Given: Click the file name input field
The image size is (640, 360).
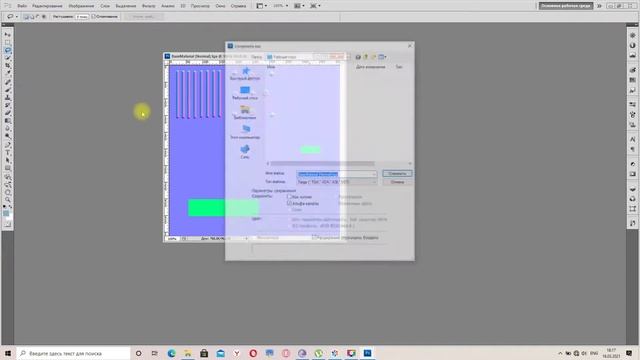Looking at the screenshot, I should click(x=337, y=174).
